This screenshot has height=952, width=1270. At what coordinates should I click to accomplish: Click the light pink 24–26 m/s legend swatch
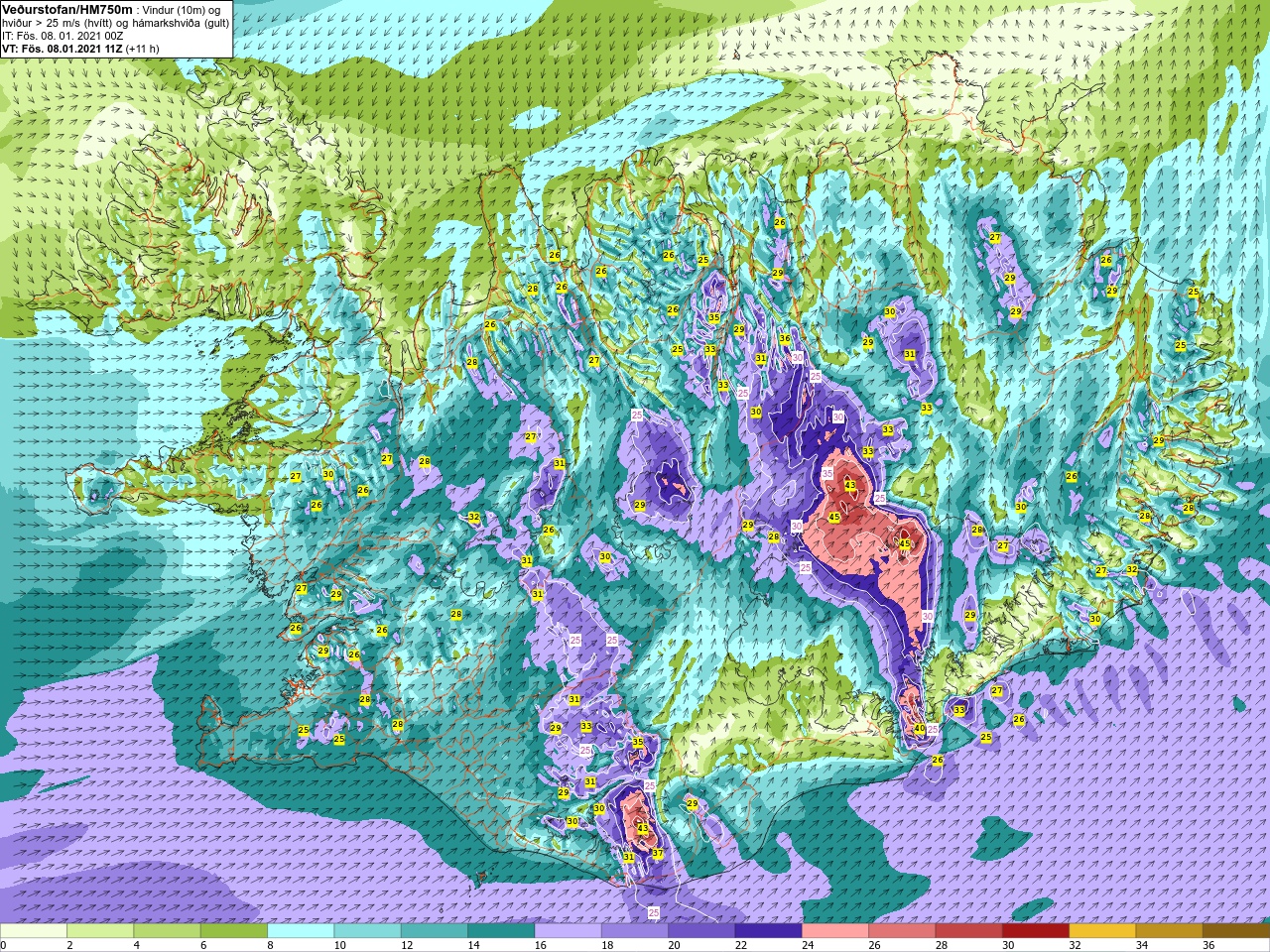[835, 931]
